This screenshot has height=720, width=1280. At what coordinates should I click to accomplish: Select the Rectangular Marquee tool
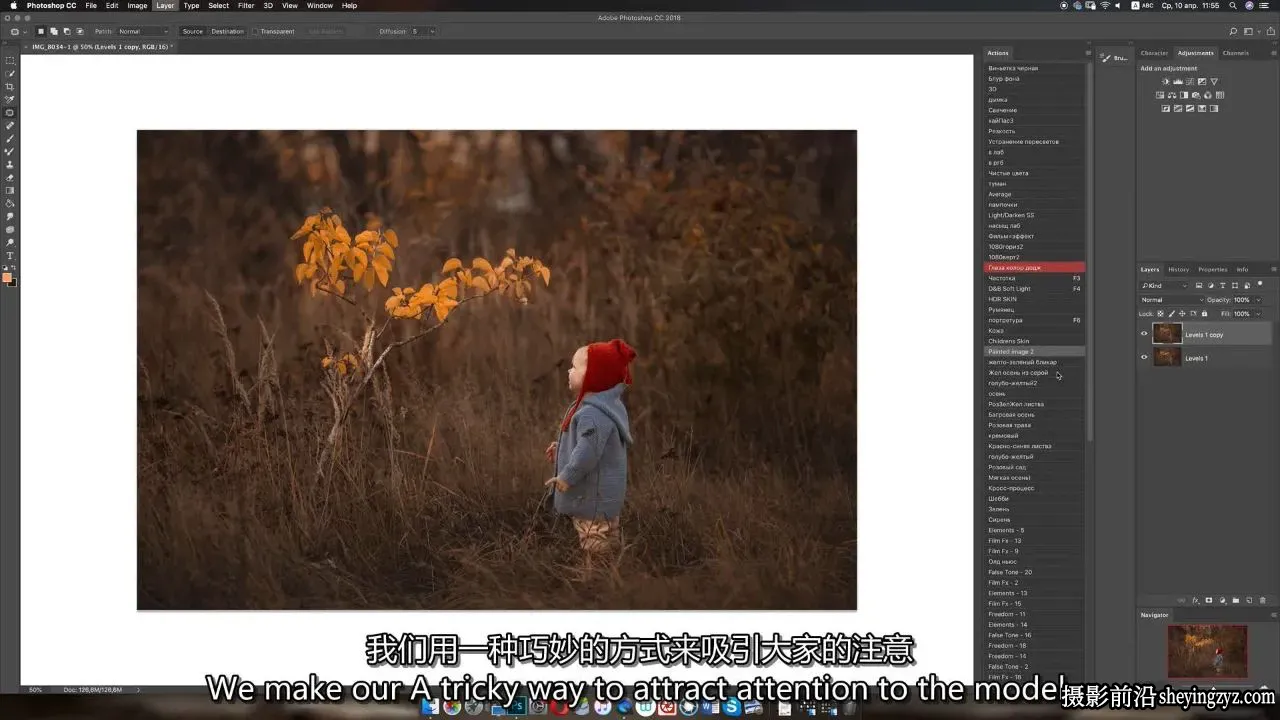[10, 61]
